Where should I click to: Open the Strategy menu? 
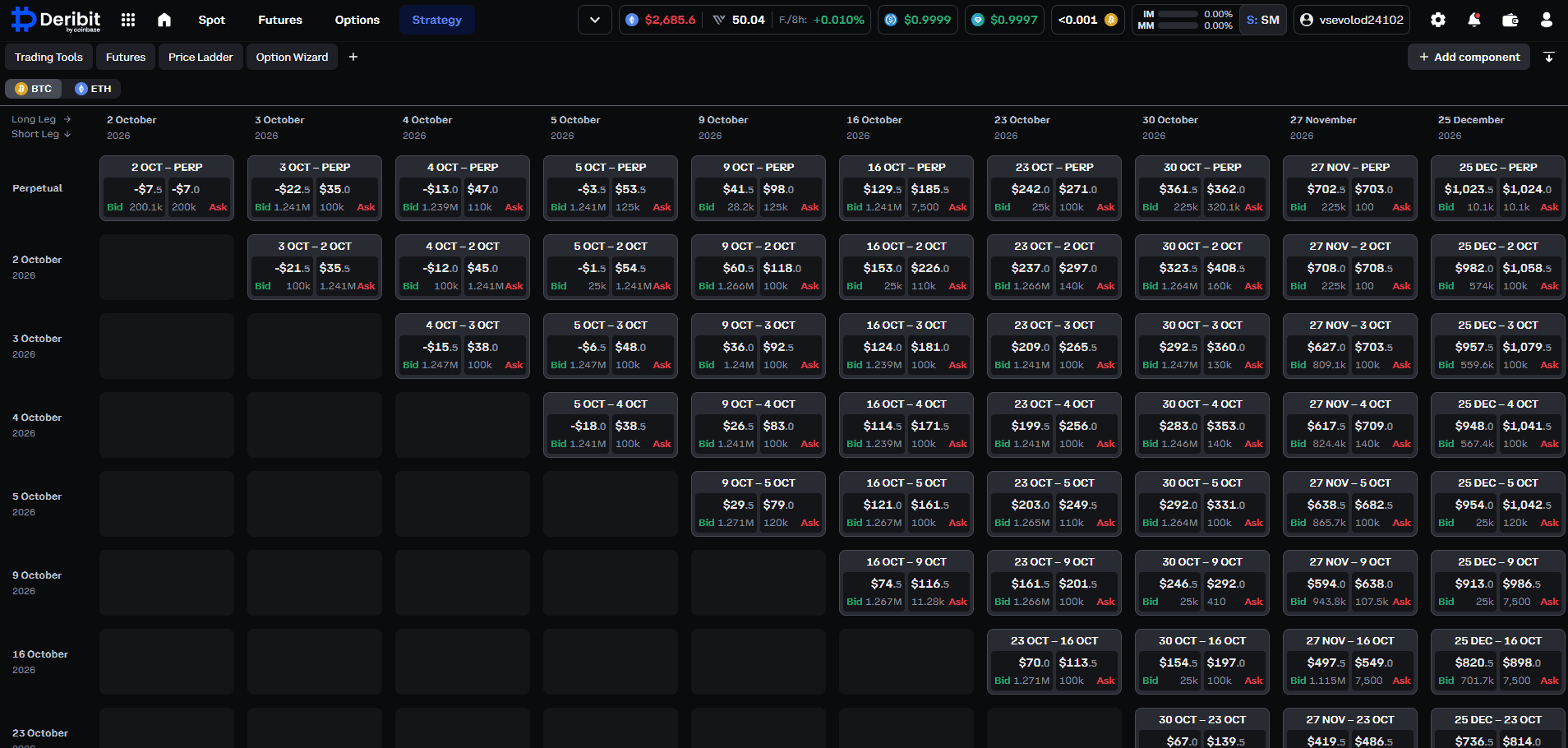tap(437, 20)
